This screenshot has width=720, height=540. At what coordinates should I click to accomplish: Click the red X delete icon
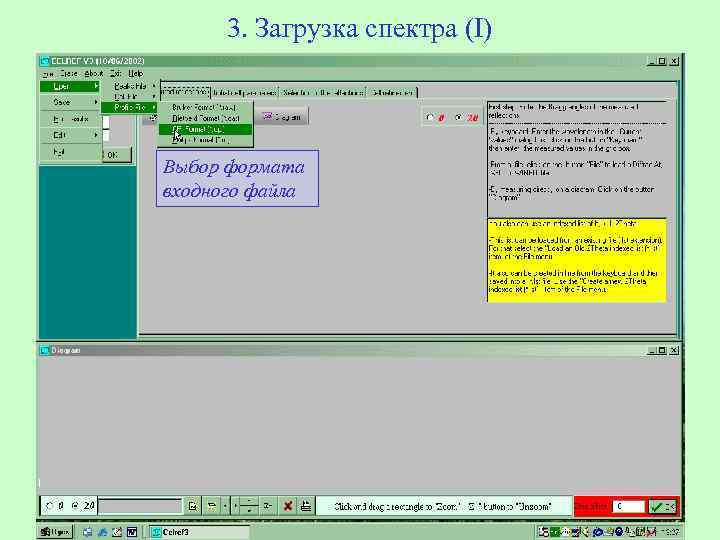pyautogui.click(x=288, y=506)
